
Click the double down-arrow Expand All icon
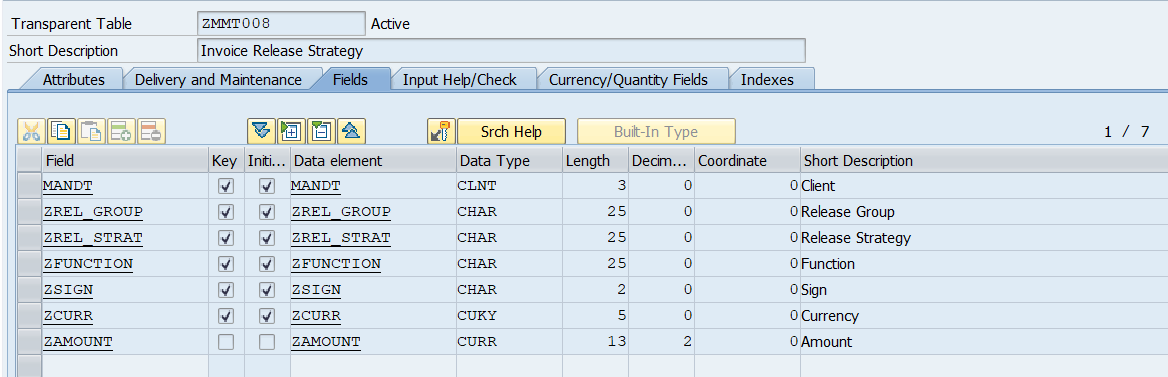click(x=261, y=132)
